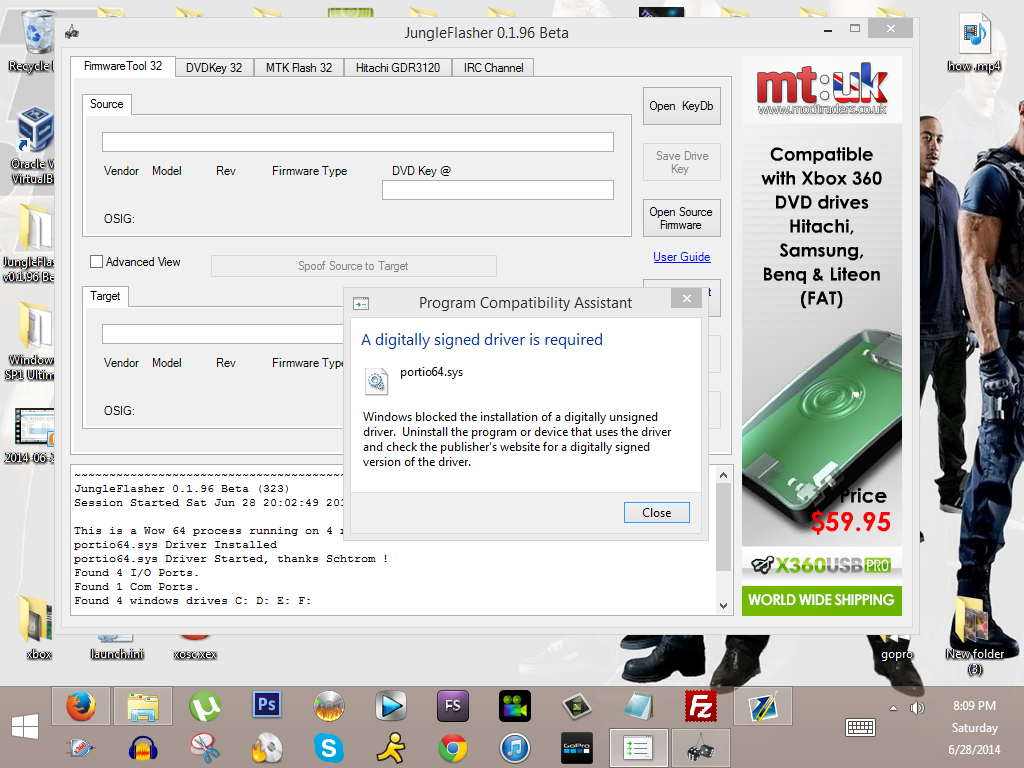Click the JungleFlasher title bar app icon
The width and height of the screenshot is (1024, 768).
[72, 32]
